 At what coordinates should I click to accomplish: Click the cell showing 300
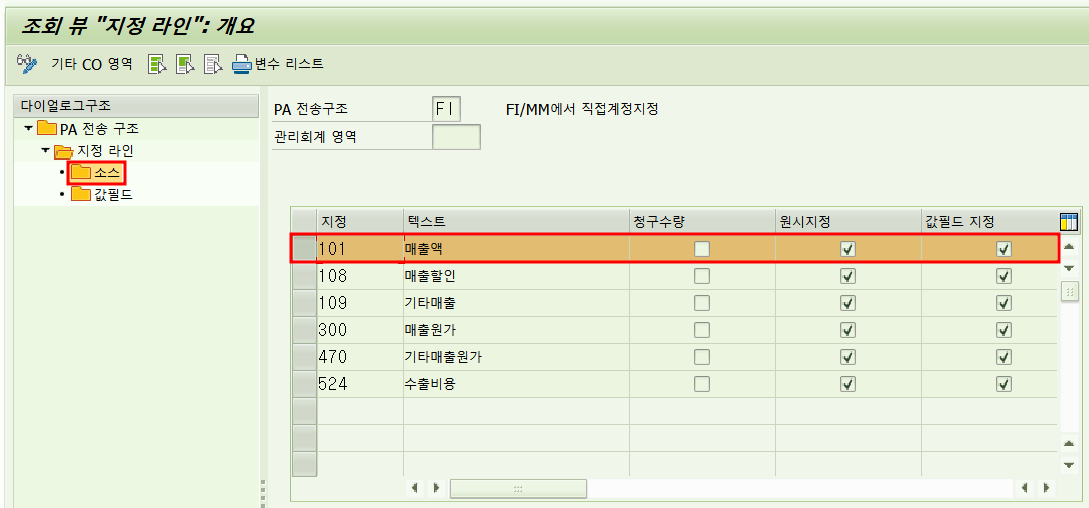point(360,329)
